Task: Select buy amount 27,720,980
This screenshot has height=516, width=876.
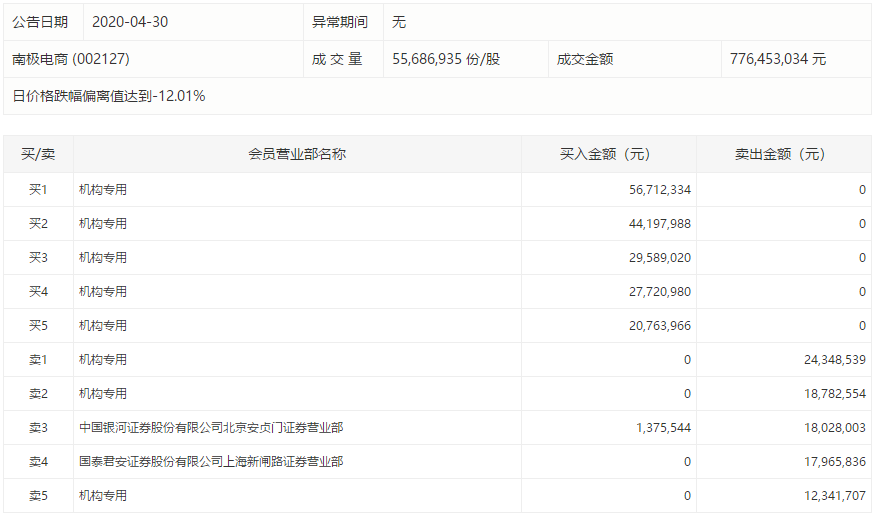Action: point(660,292)
